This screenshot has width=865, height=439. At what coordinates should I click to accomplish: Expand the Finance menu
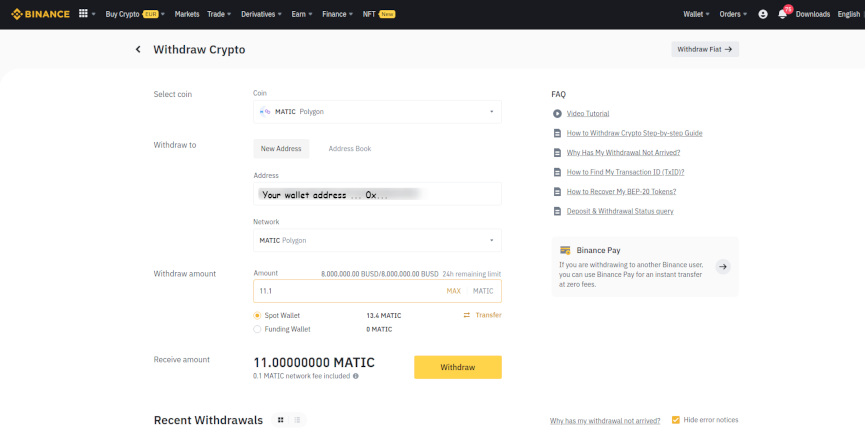338,14
